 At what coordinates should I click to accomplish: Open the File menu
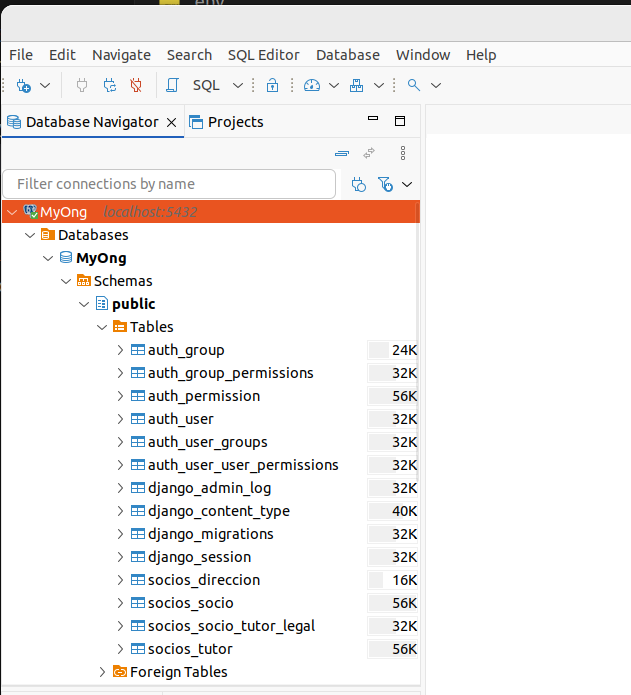pos(21,55)
